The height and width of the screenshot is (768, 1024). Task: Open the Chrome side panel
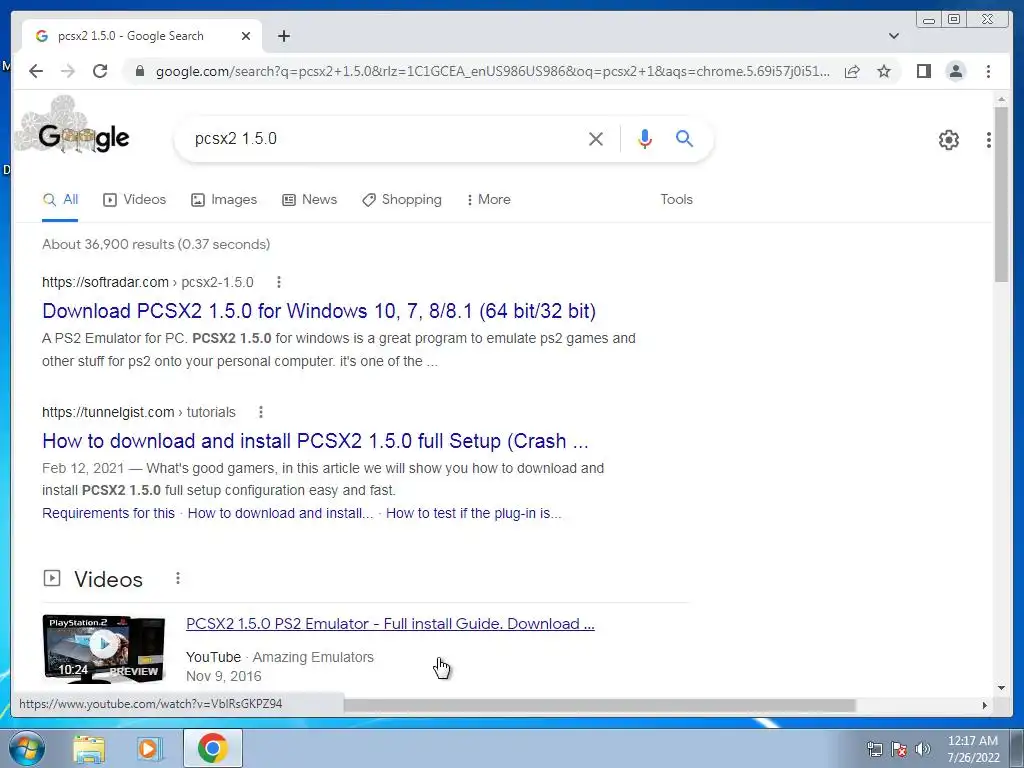pyautogui.click(x=923, y=71)
